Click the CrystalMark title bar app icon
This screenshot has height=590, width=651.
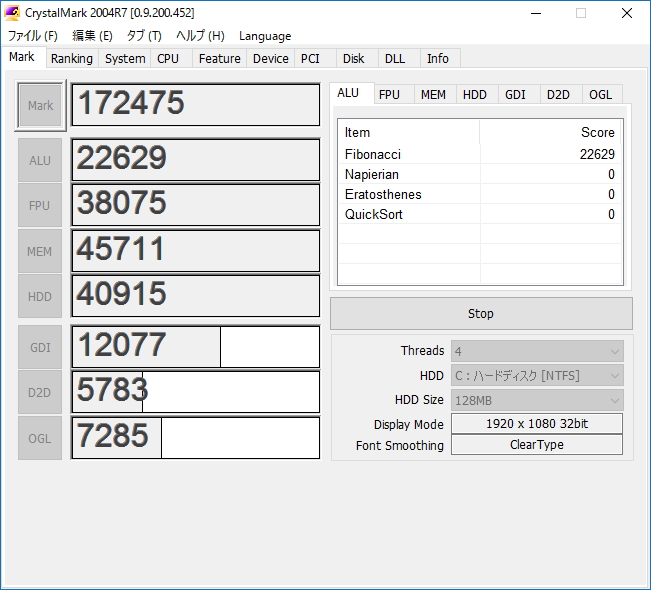pos(12,13)
